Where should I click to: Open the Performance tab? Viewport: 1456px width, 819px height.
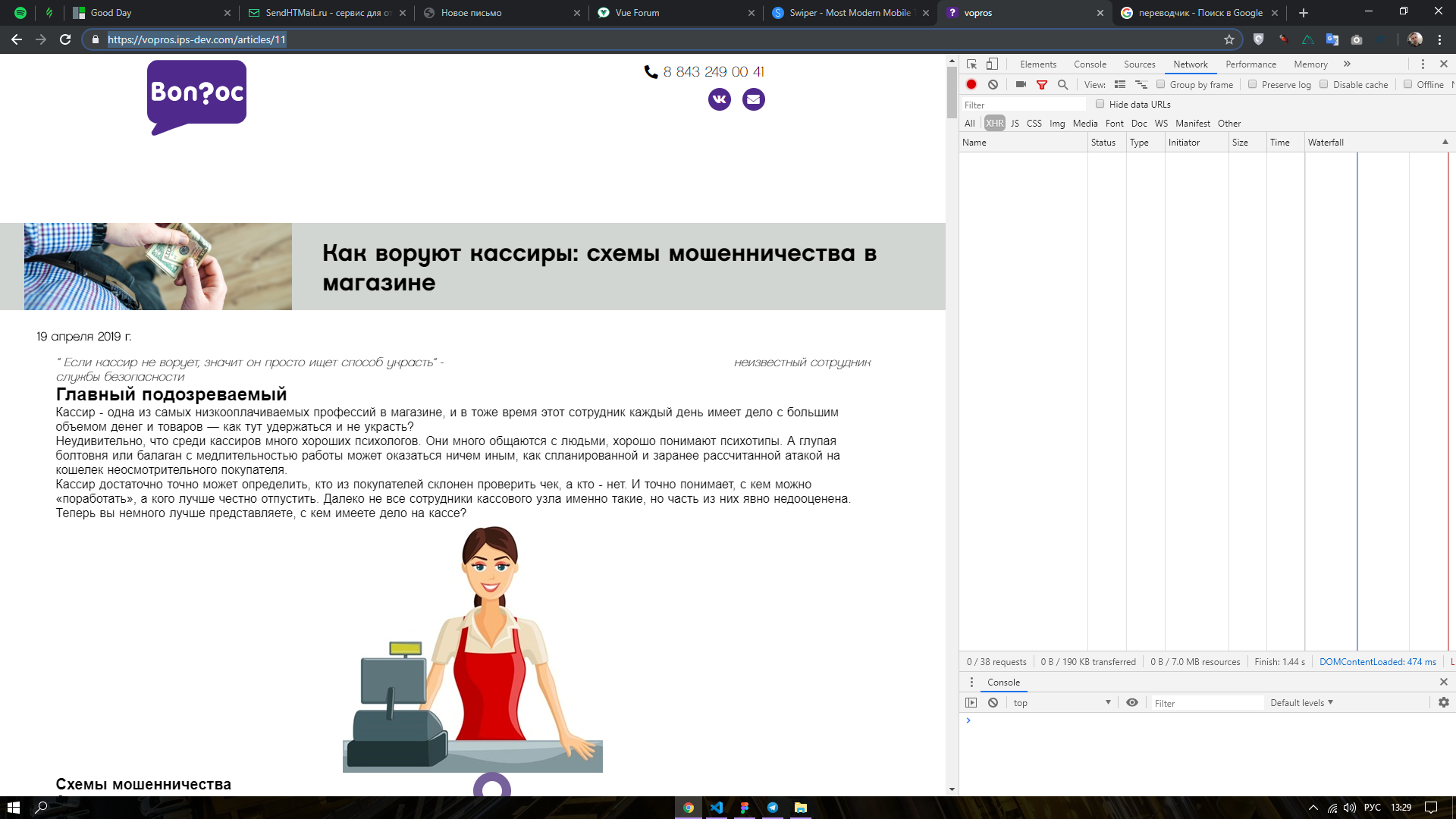pos(1250,64)
